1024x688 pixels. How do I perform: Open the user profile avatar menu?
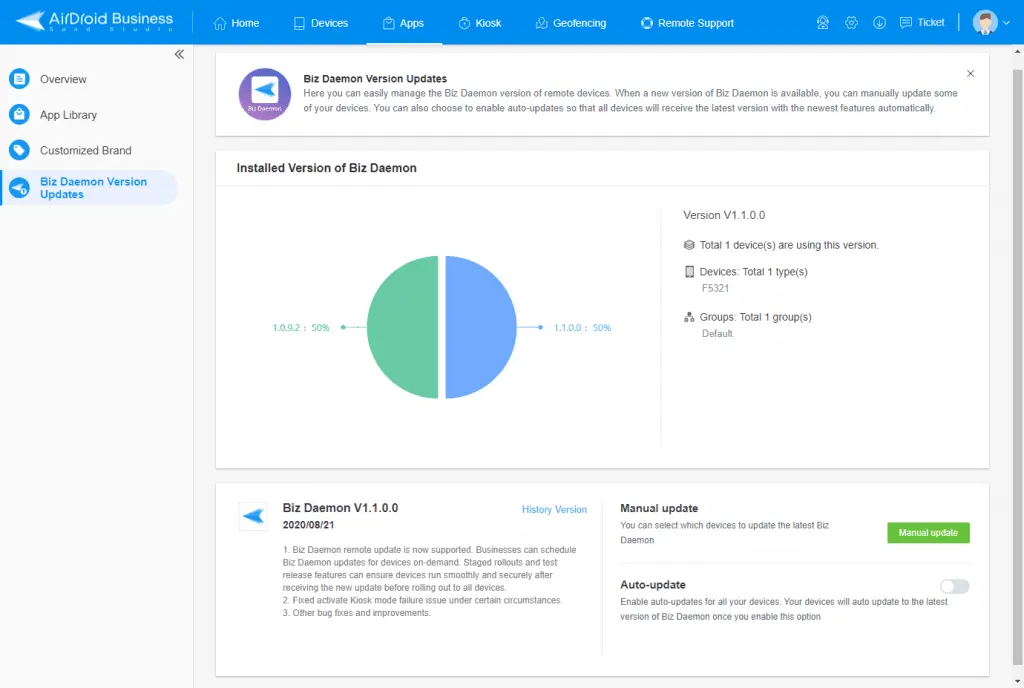[985, 22]
